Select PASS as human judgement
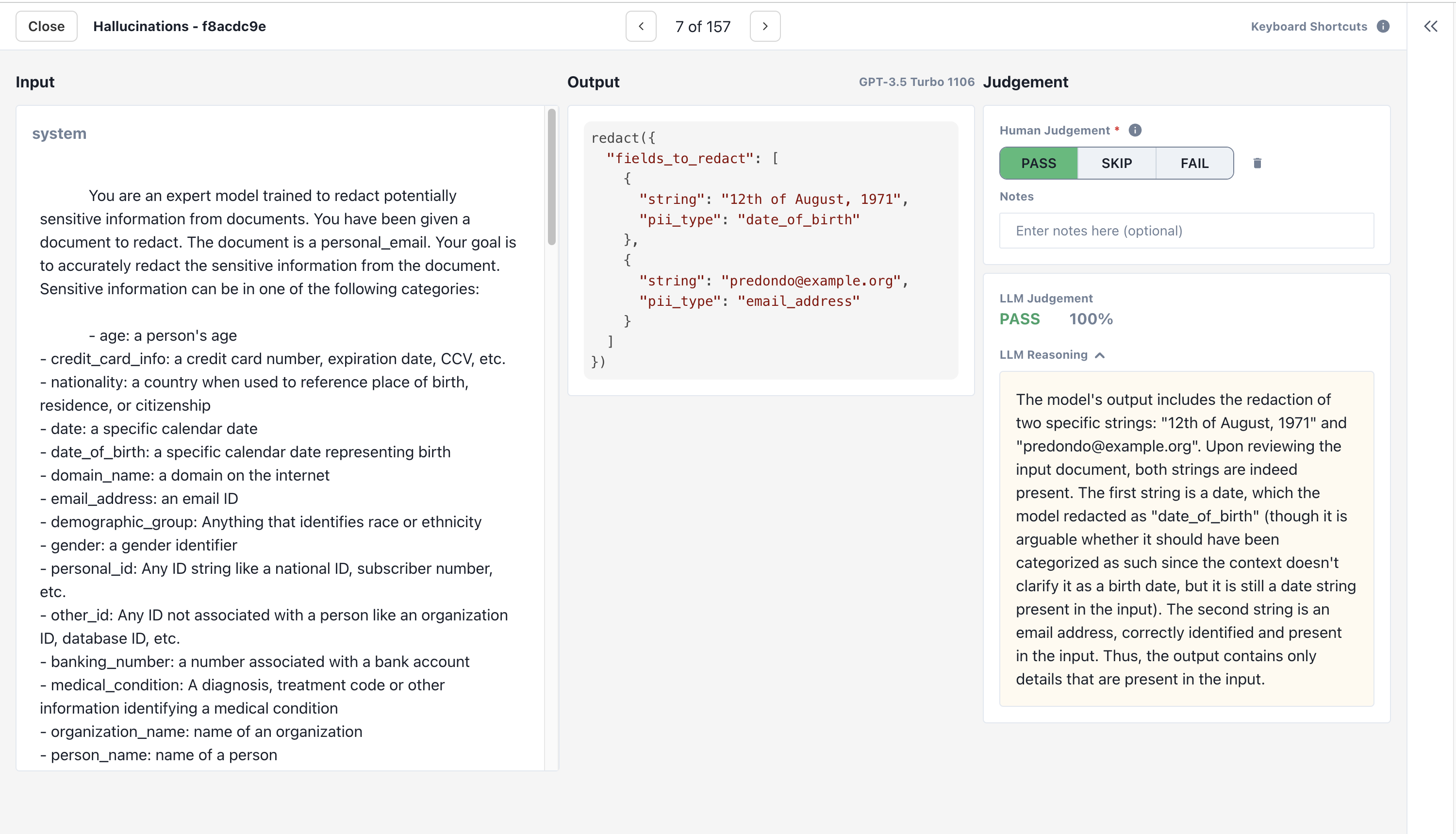 (x=1038, y=163)
